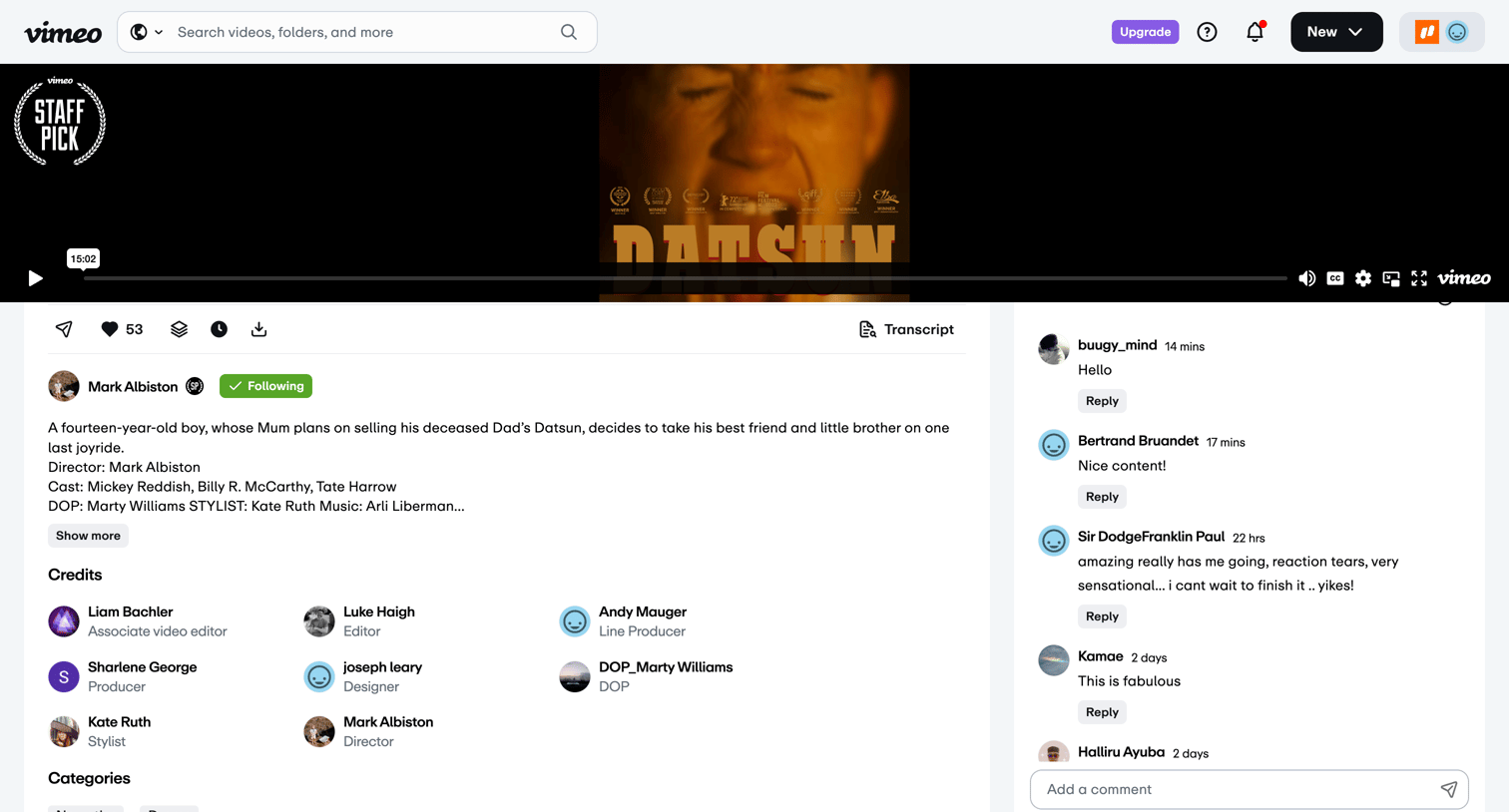Reply to Sir DodgeFranklin Paul's comment
1509x812 pixels.
(1102, 616)
